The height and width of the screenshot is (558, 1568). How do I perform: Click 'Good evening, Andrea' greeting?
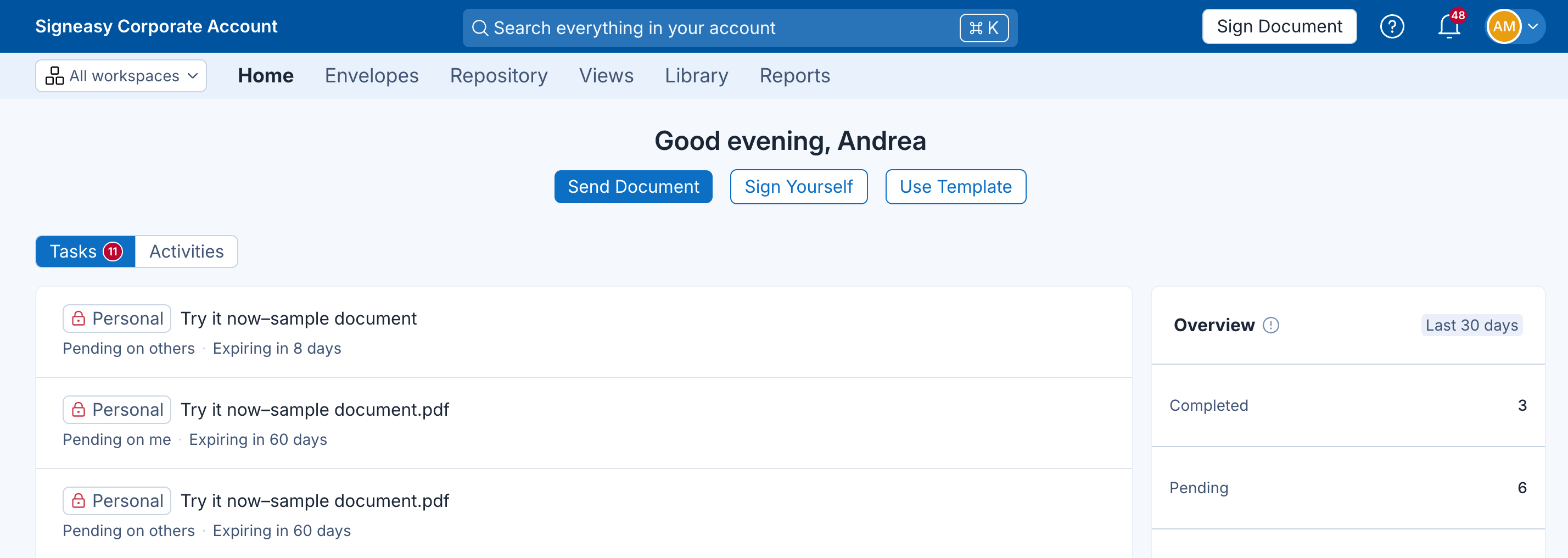[790, 141]
